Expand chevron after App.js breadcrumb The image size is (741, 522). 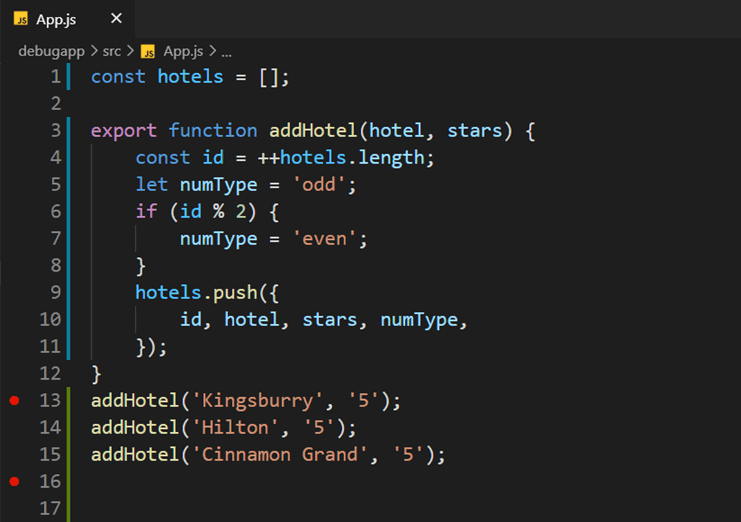point(212,51)
